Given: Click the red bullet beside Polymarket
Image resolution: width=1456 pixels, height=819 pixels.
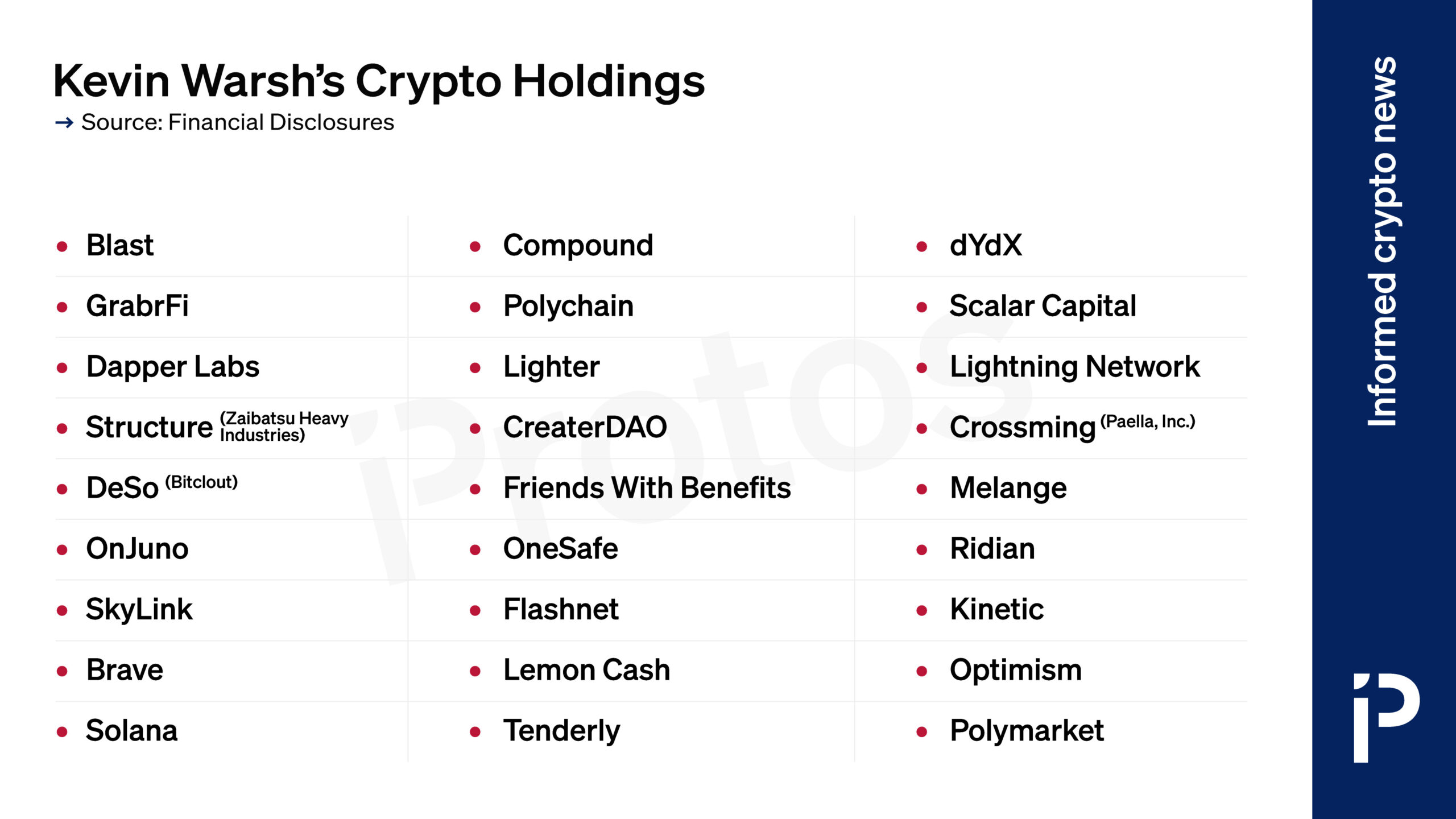Looking at the screenshot, I should click(x=922, y=732).
